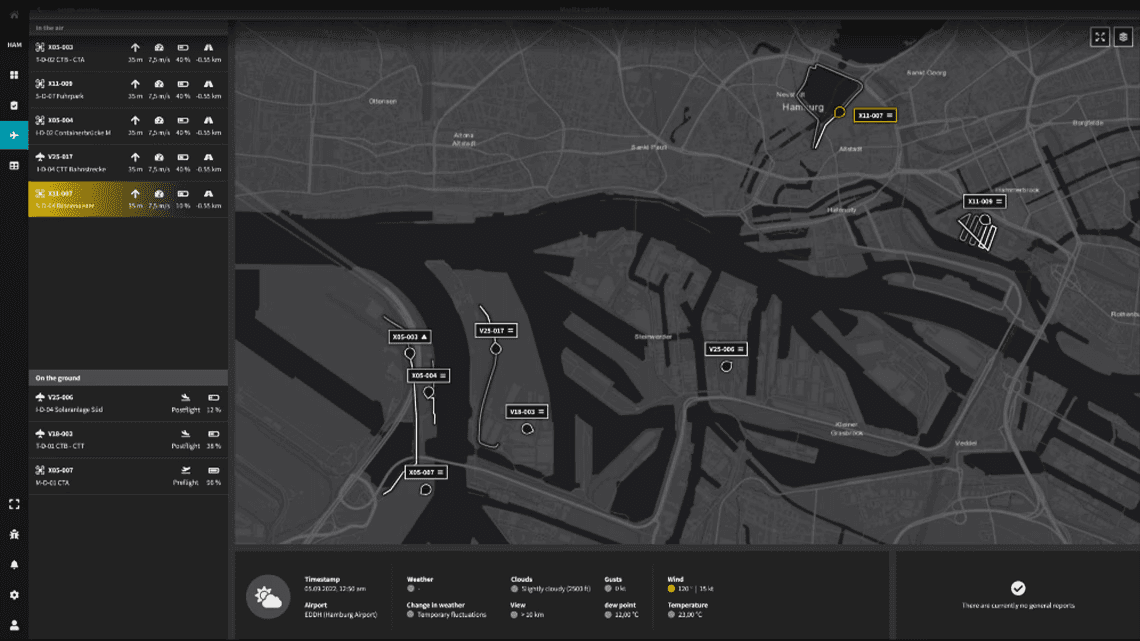Click the Preflight takeoff icon for X05-007
1140x641 pixels.
tap(185, 470)
